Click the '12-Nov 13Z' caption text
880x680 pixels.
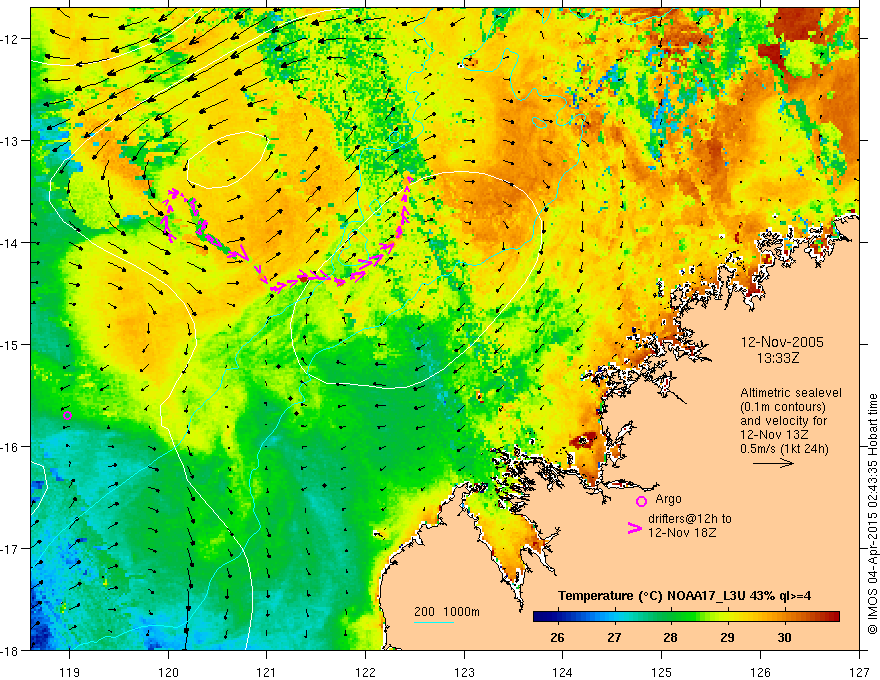pyautogui.click(x=776, y=435)
